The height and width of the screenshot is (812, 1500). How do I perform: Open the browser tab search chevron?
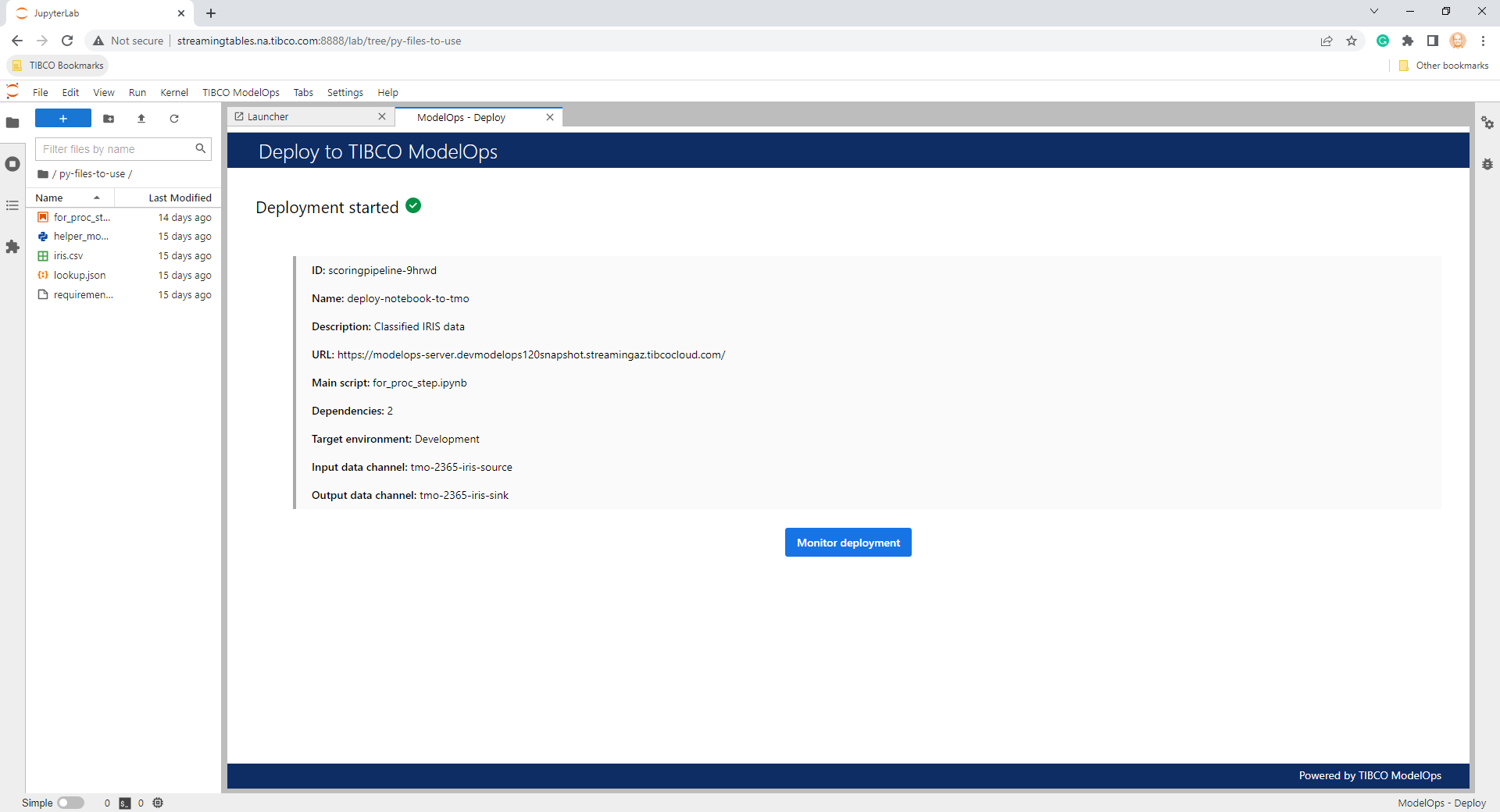(1374, 12)
